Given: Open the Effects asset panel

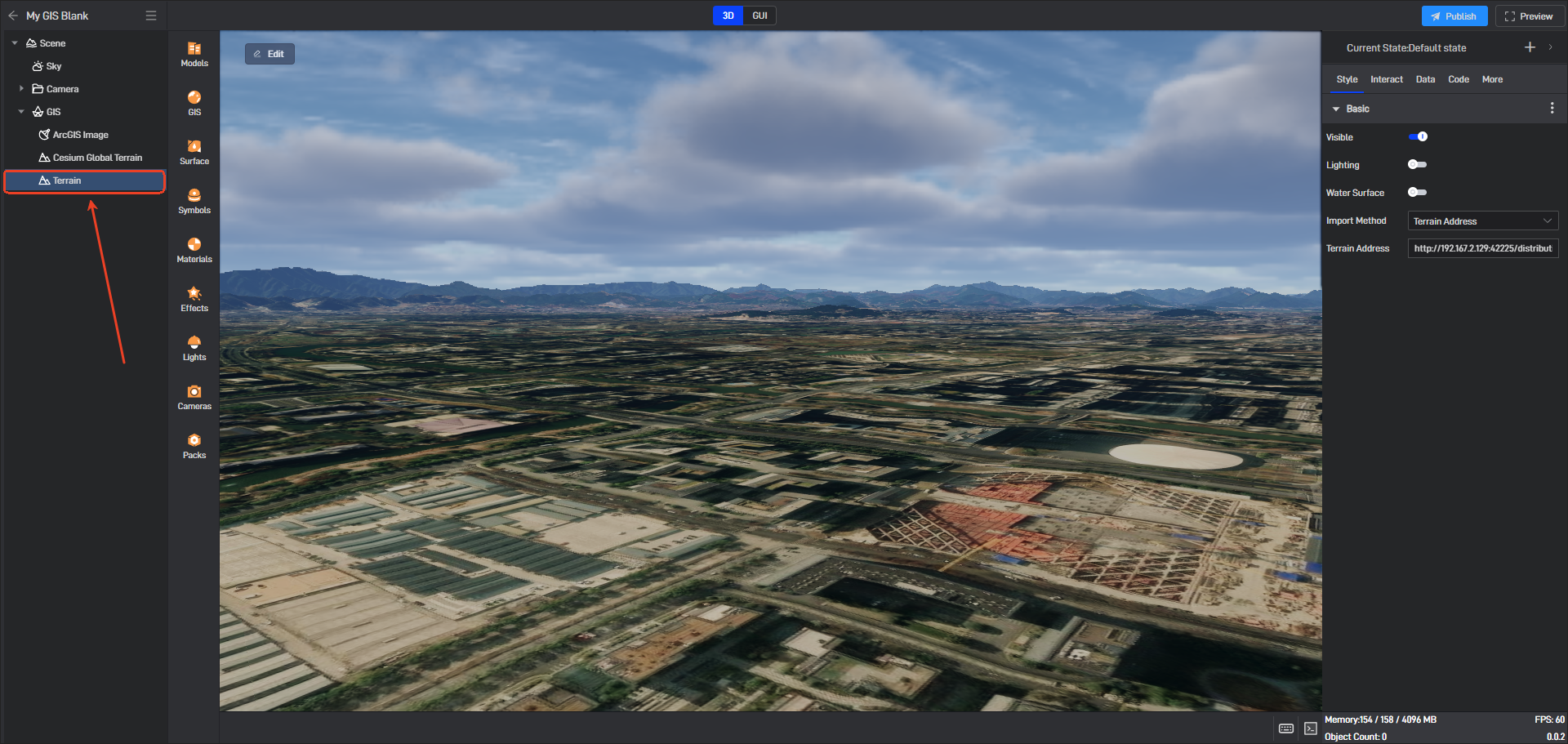Looking at the screenshot, I should 194,300.
